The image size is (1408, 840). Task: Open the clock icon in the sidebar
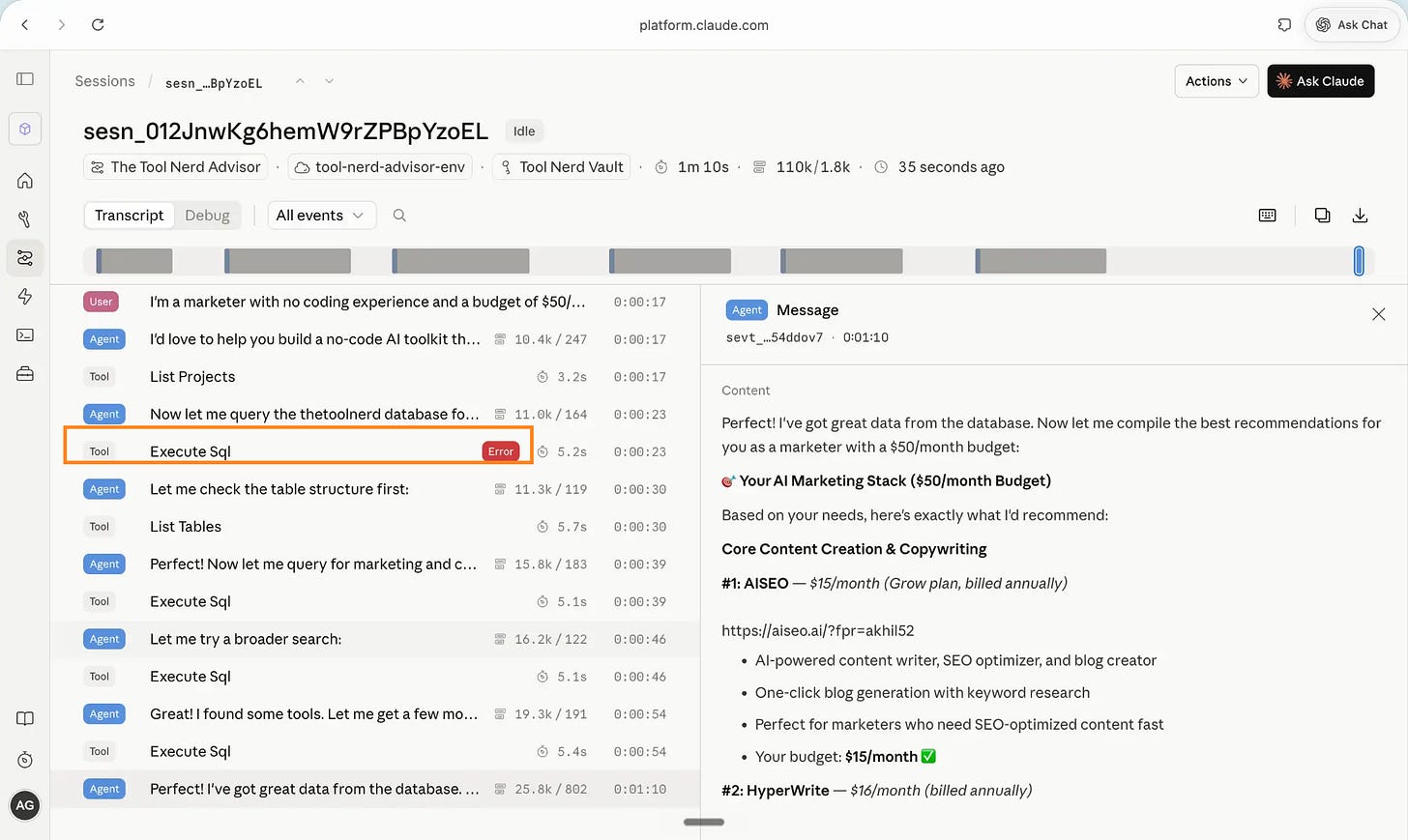[x=25, y=761]
